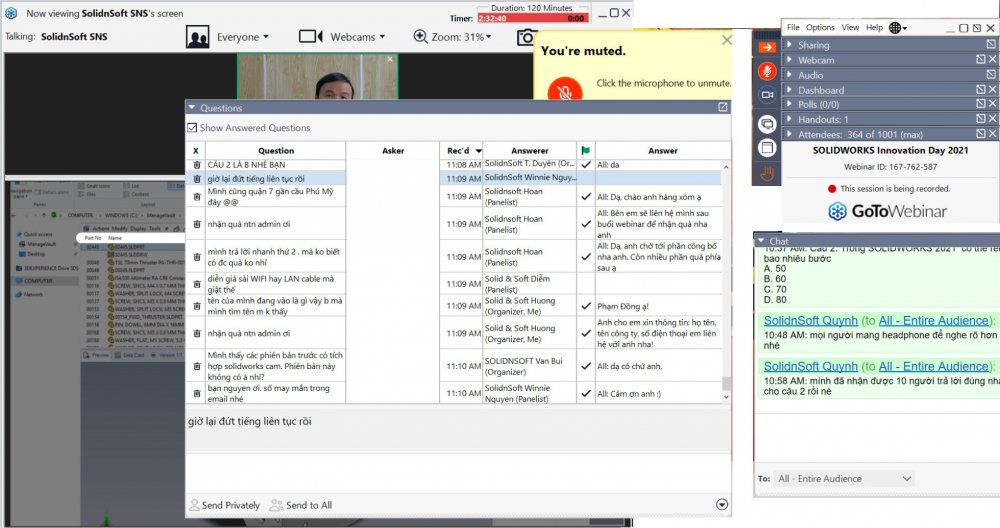This screenshot has height=528, width=1000.
Task: Dock the Questions pane via pop-out icon
Action: click(723, 107)
